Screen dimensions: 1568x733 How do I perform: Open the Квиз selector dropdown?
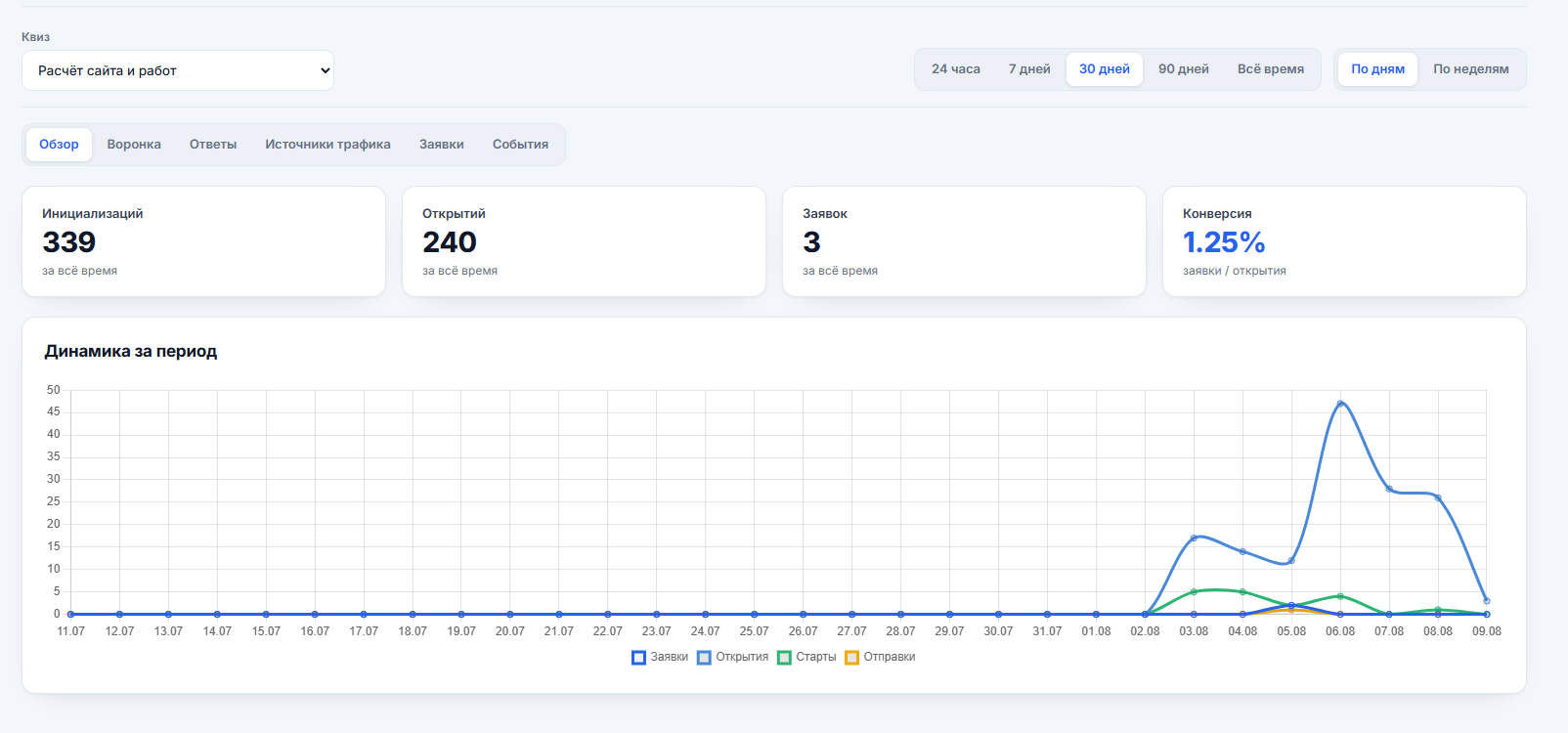click(178, 70)
